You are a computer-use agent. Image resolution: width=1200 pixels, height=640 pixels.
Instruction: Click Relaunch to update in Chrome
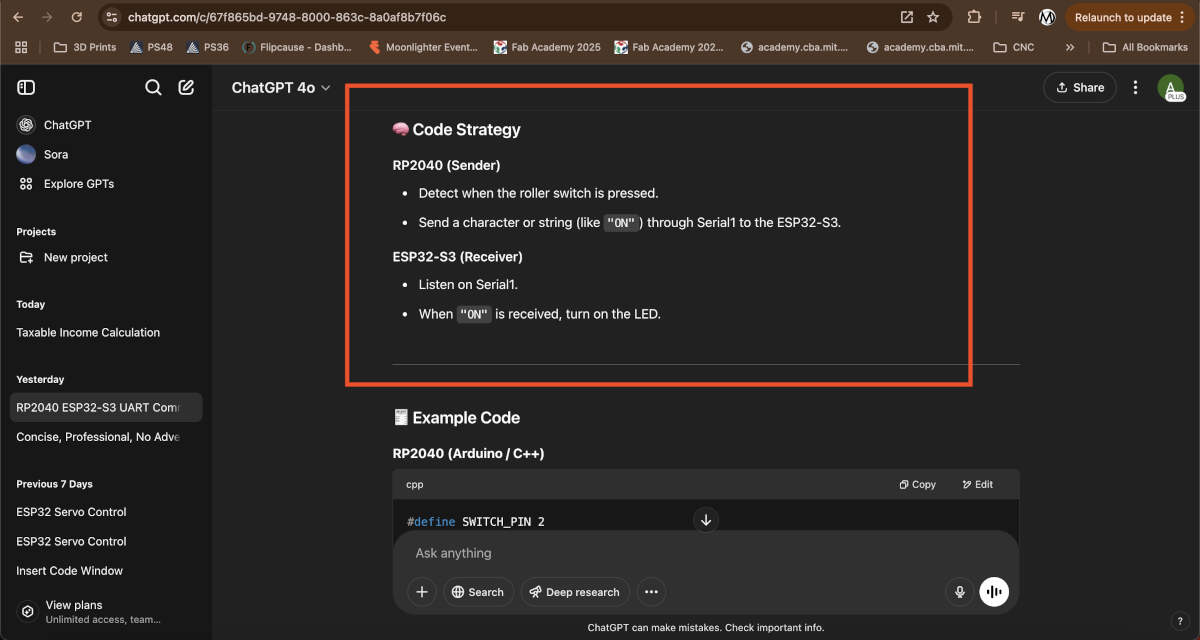pyautogui.click(x=1129, y=17)
